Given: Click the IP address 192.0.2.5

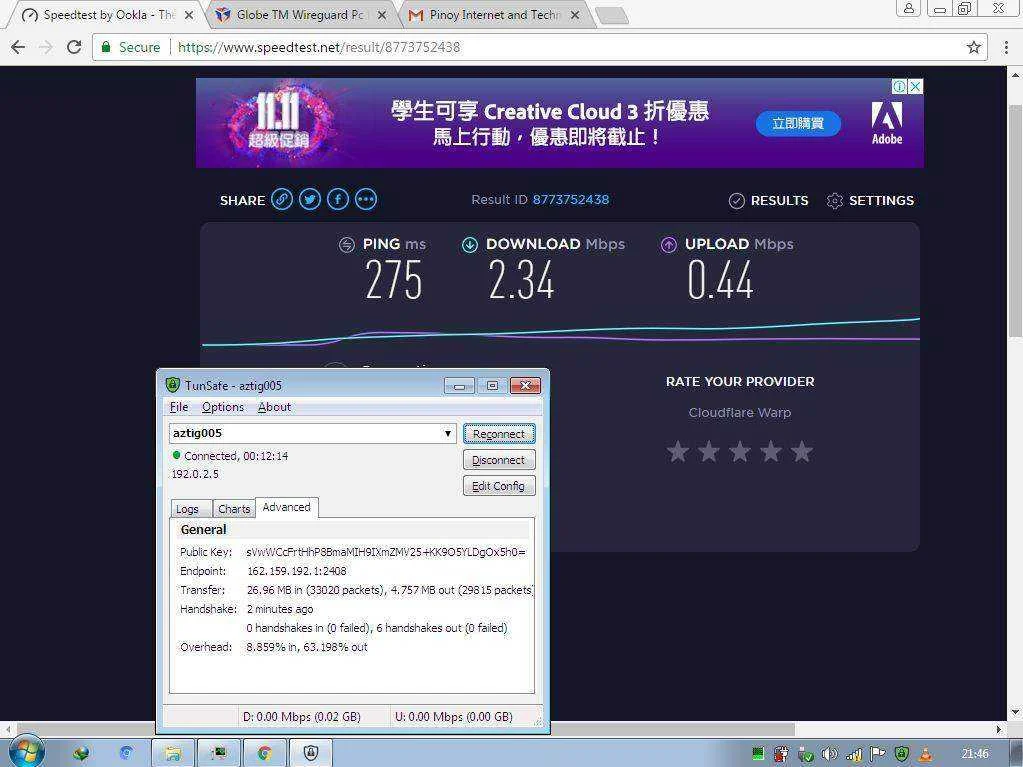Looking at the screenshot, I should 195,474.
